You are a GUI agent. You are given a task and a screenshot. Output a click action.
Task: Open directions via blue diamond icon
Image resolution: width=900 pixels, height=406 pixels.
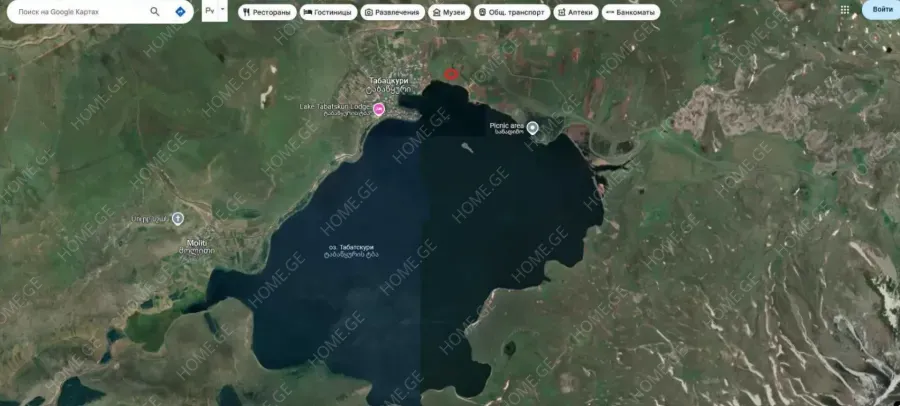click(x=180, y=12)
